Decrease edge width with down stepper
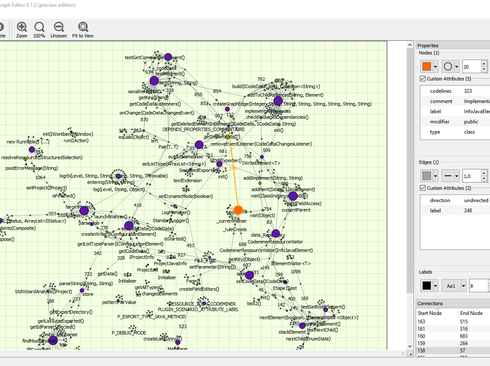490x366 pixels. pyautogui.click(x=484, y=178)
